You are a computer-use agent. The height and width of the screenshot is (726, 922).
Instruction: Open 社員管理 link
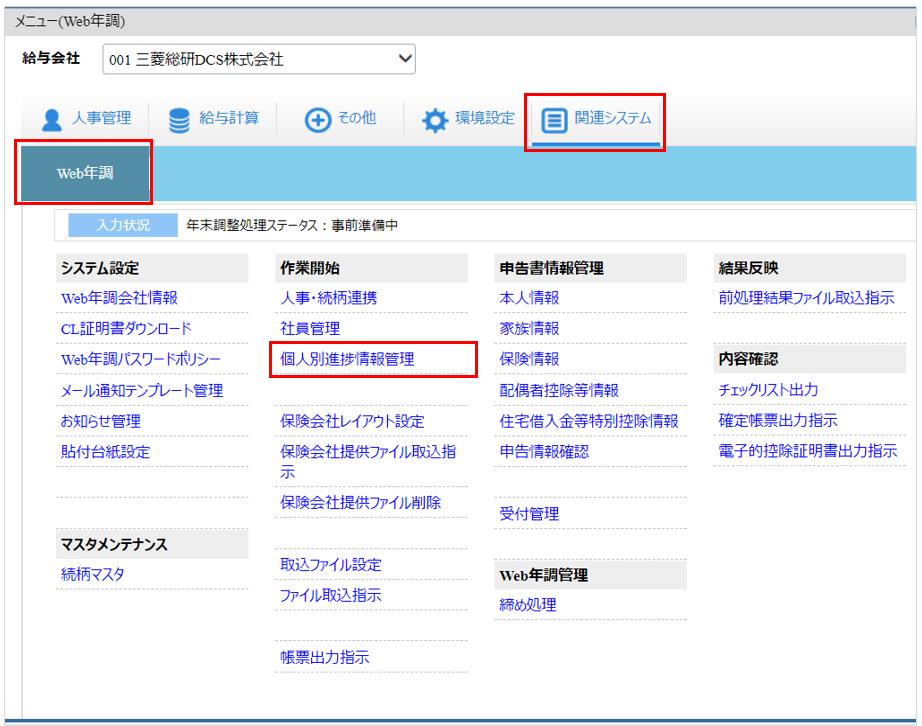coord(310,329)
